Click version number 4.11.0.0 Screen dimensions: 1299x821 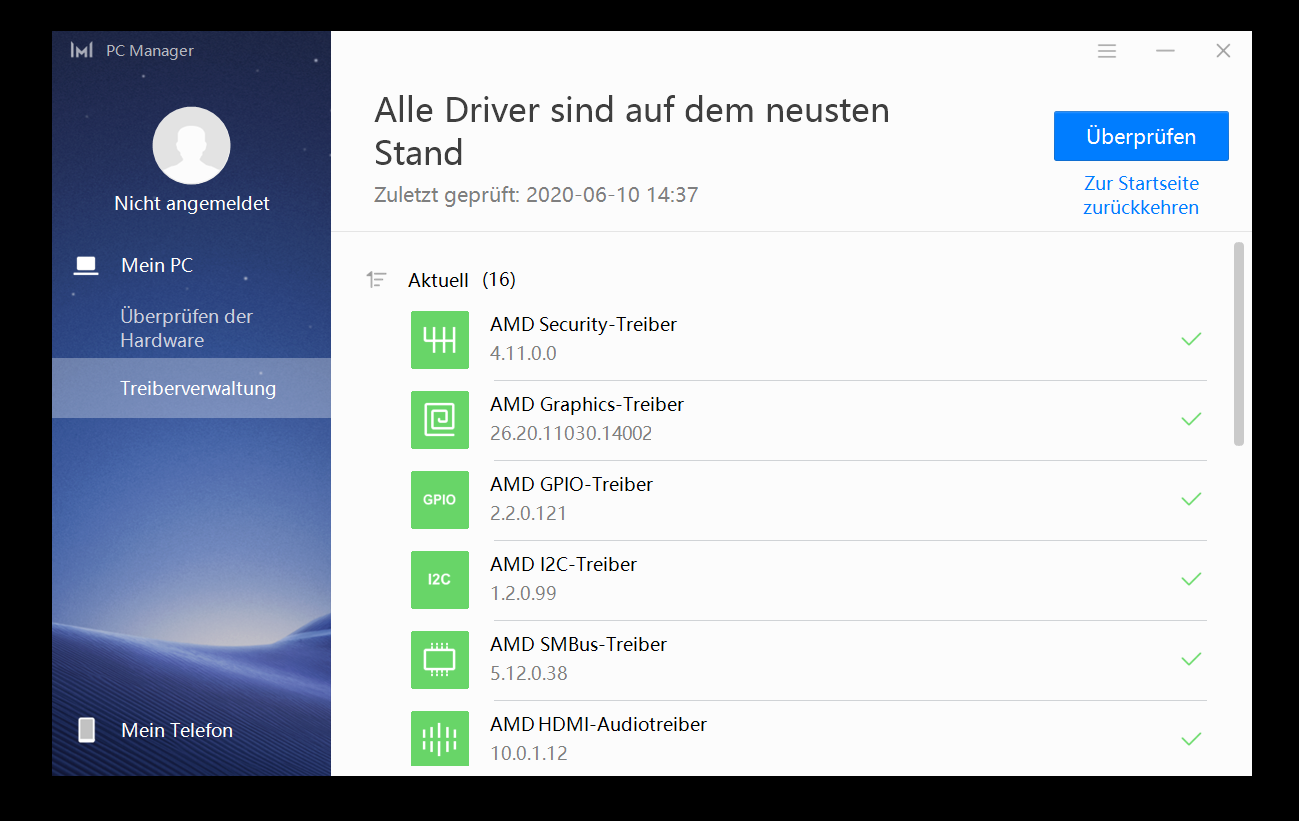point(523,354)
